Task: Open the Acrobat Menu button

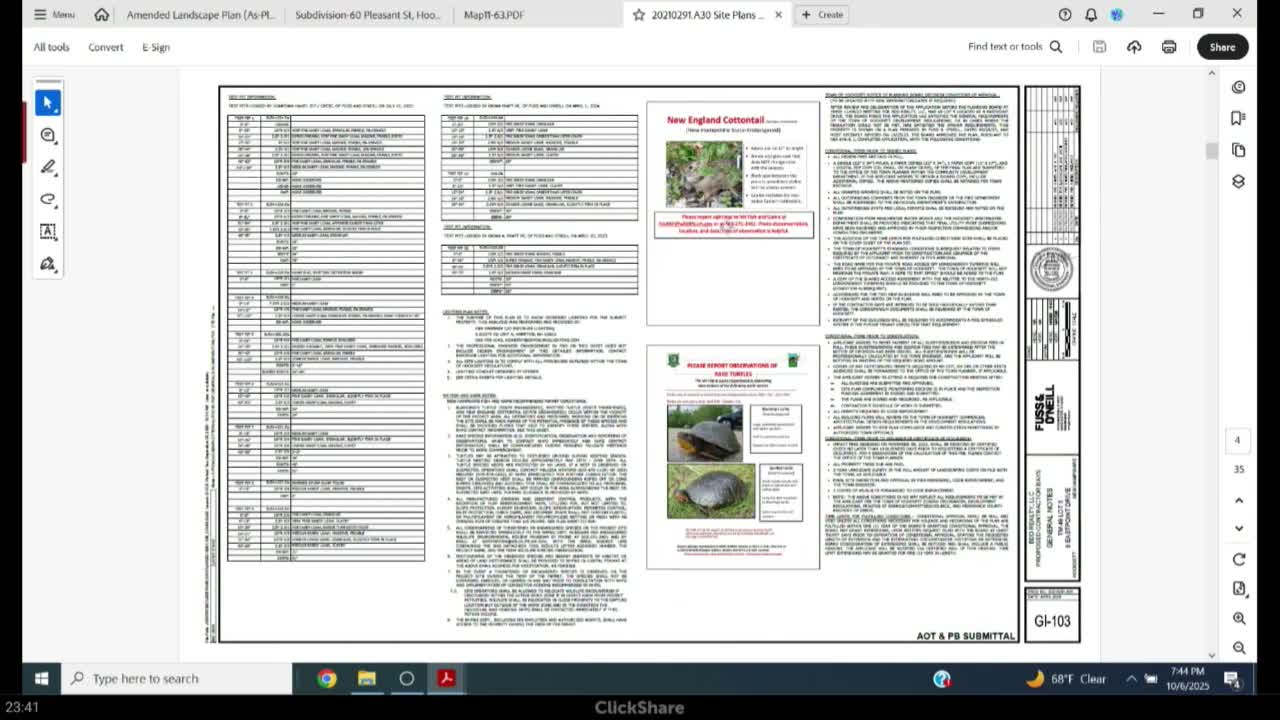Action: (x=54, y=15)
